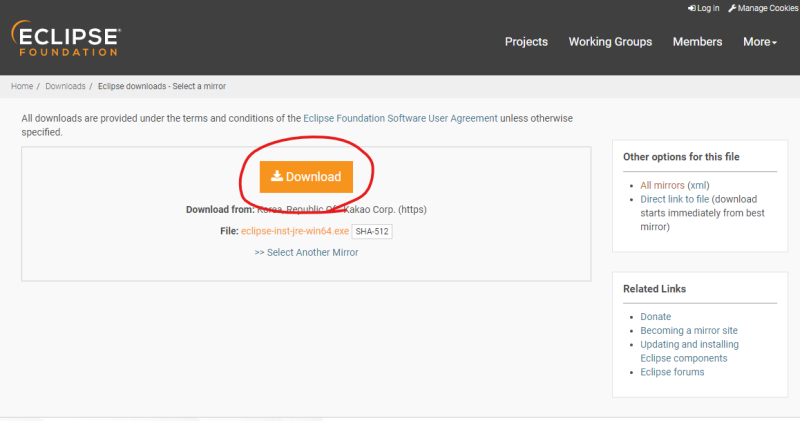The image size is (800, 421).
Task: Click the Log in link
Action: 704,8
